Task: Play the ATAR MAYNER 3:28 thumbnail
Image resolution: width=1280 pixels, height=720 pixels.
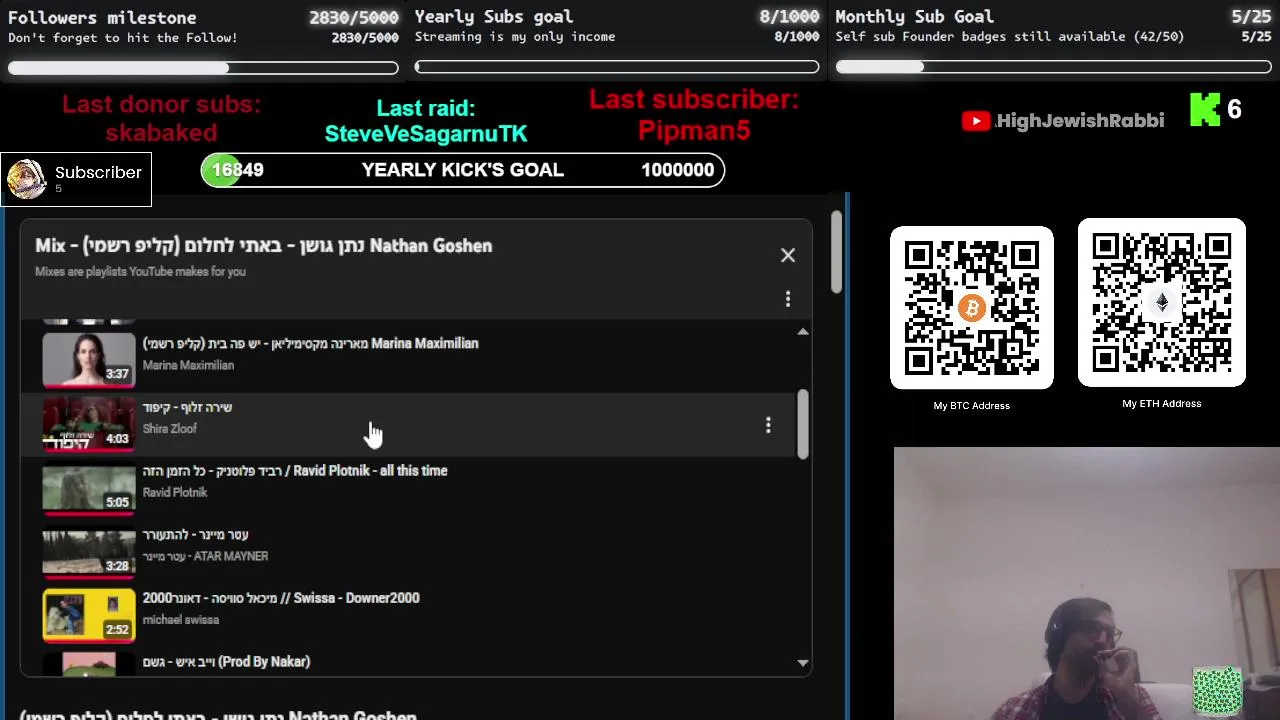Action: pyautogui.click(x=89, y=552)
